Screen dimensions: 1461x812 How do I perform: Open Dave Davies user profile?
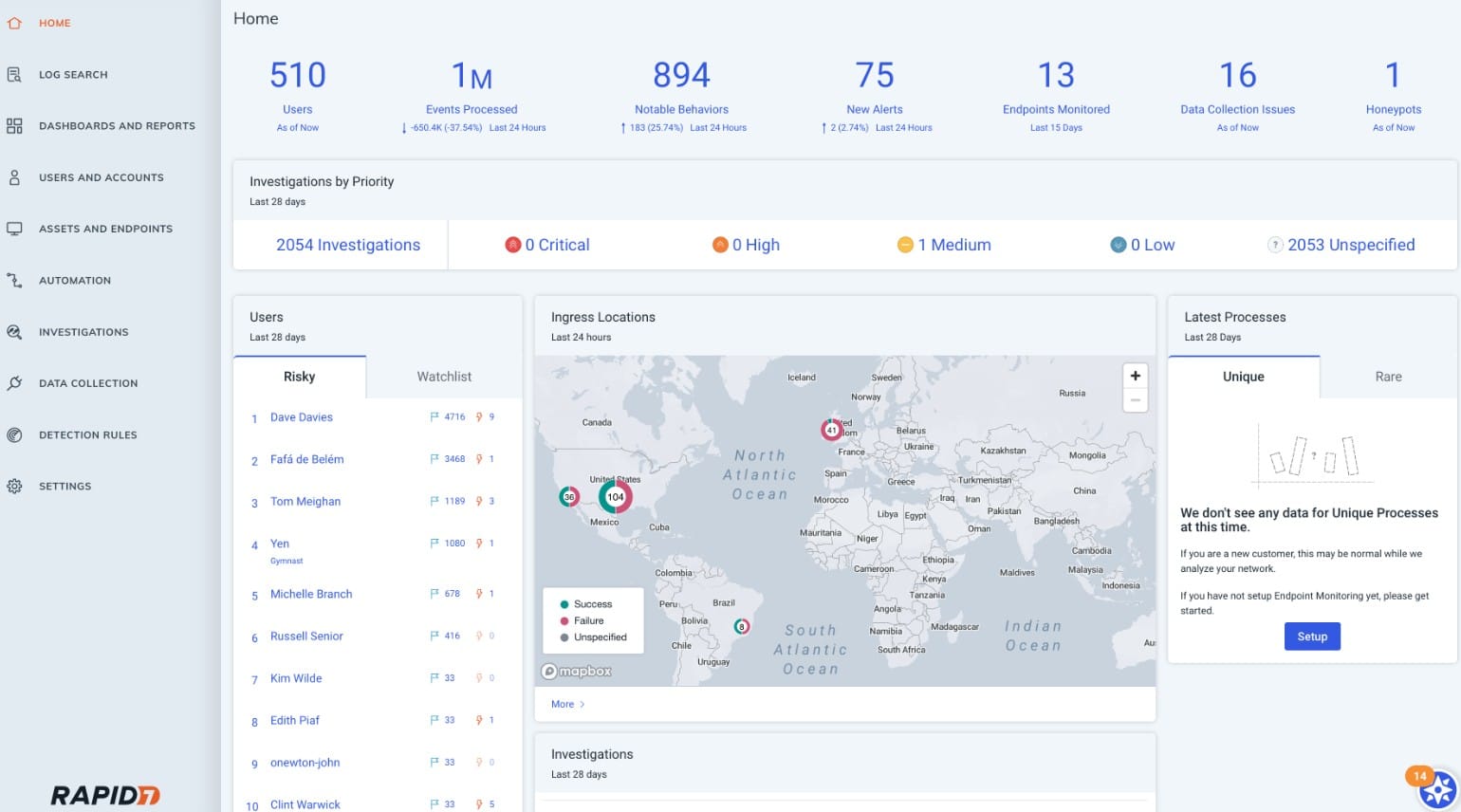click(x=301, y=416)
